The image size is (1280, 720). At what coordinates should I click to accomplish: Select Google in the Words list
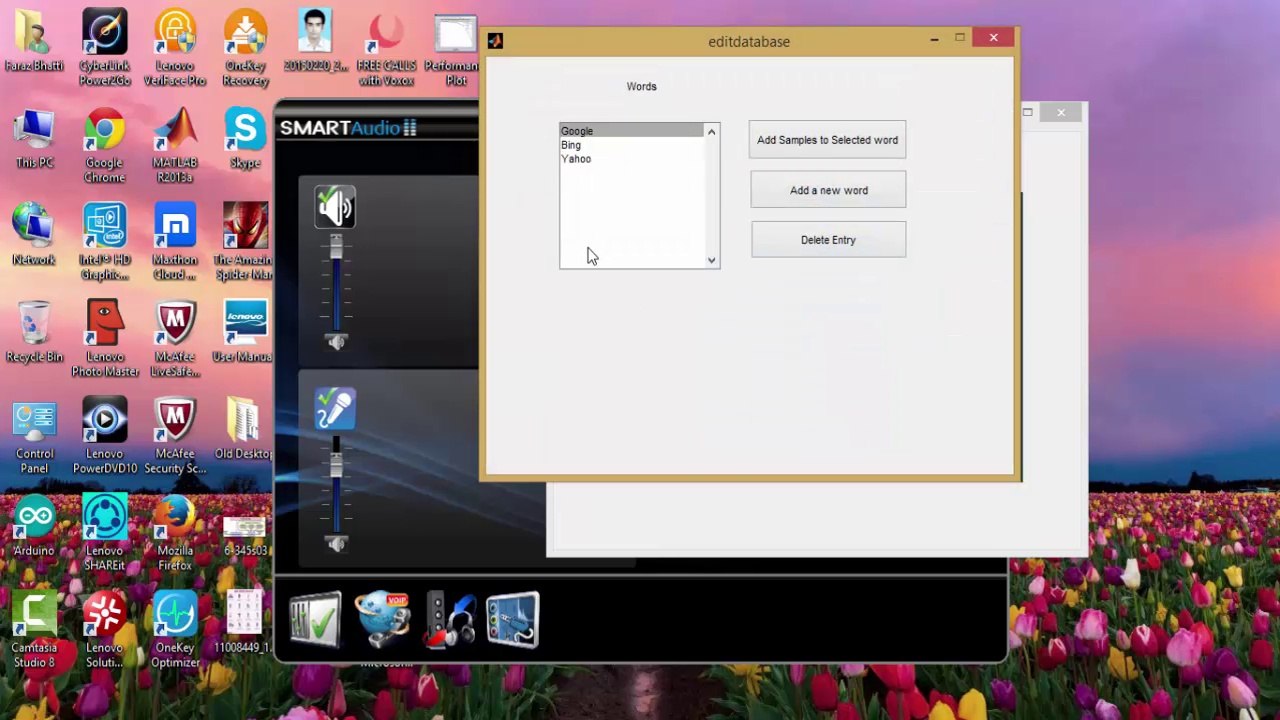point(631,131)
